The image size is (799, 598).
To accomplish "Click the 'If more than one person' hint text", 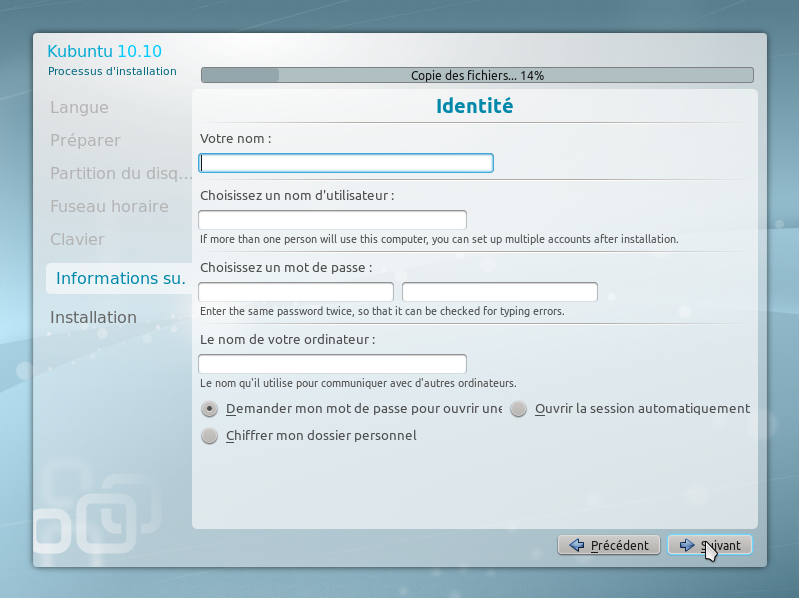I will click(x=439, y=239).
